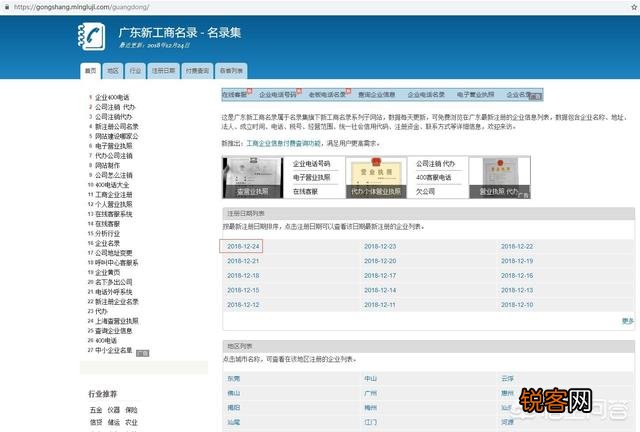Open the 2018-12-15 registration date

pyautogui.click(x=243, y=290)
